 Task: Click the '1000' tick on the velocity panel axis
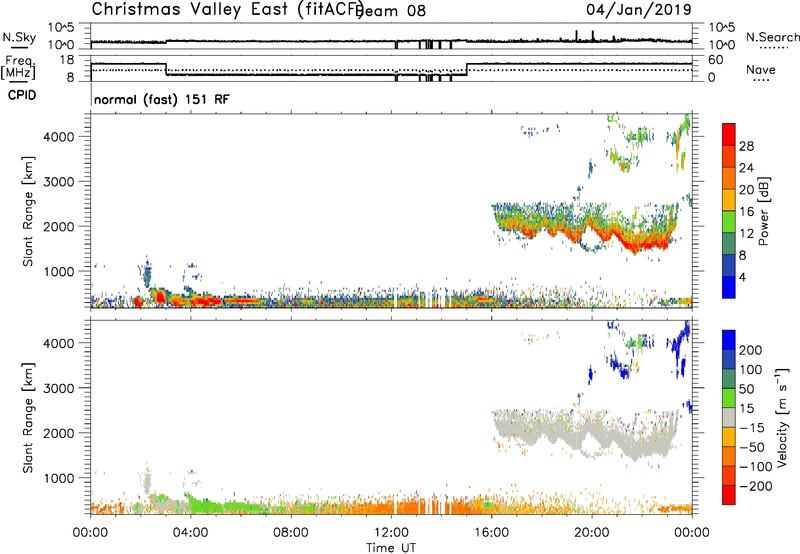58,478
